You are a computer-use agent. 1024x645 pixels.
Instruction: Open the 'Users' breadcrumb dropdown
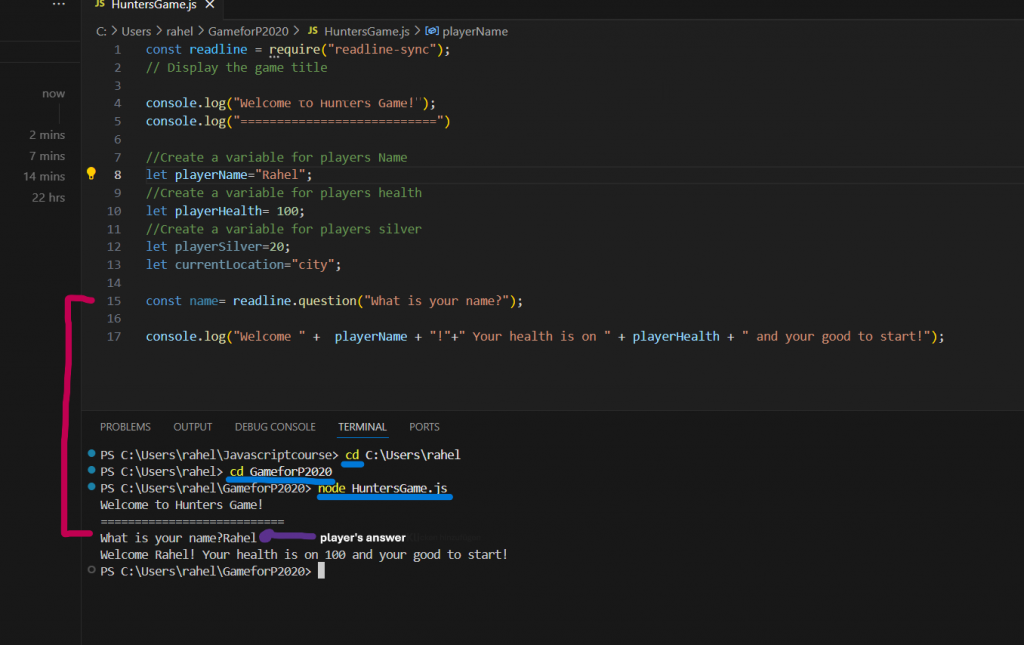[x=136, y=31]
